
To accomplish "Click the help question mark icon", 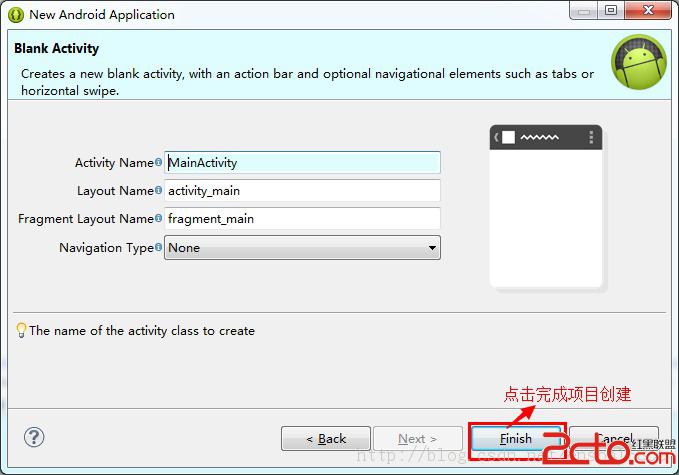I will coord(34,437).
